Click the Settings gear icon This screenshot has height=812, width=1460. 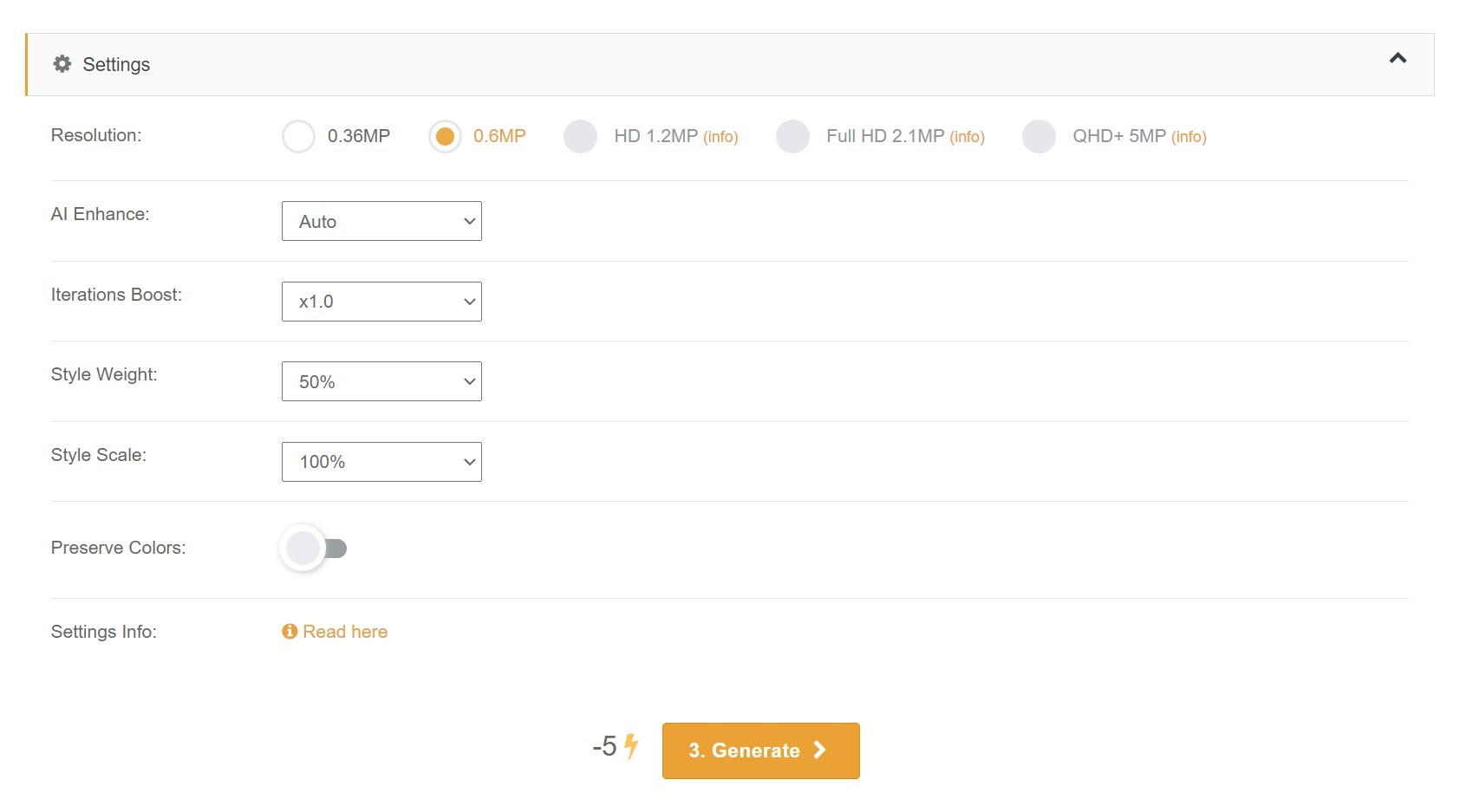click(x=62, y=63)
